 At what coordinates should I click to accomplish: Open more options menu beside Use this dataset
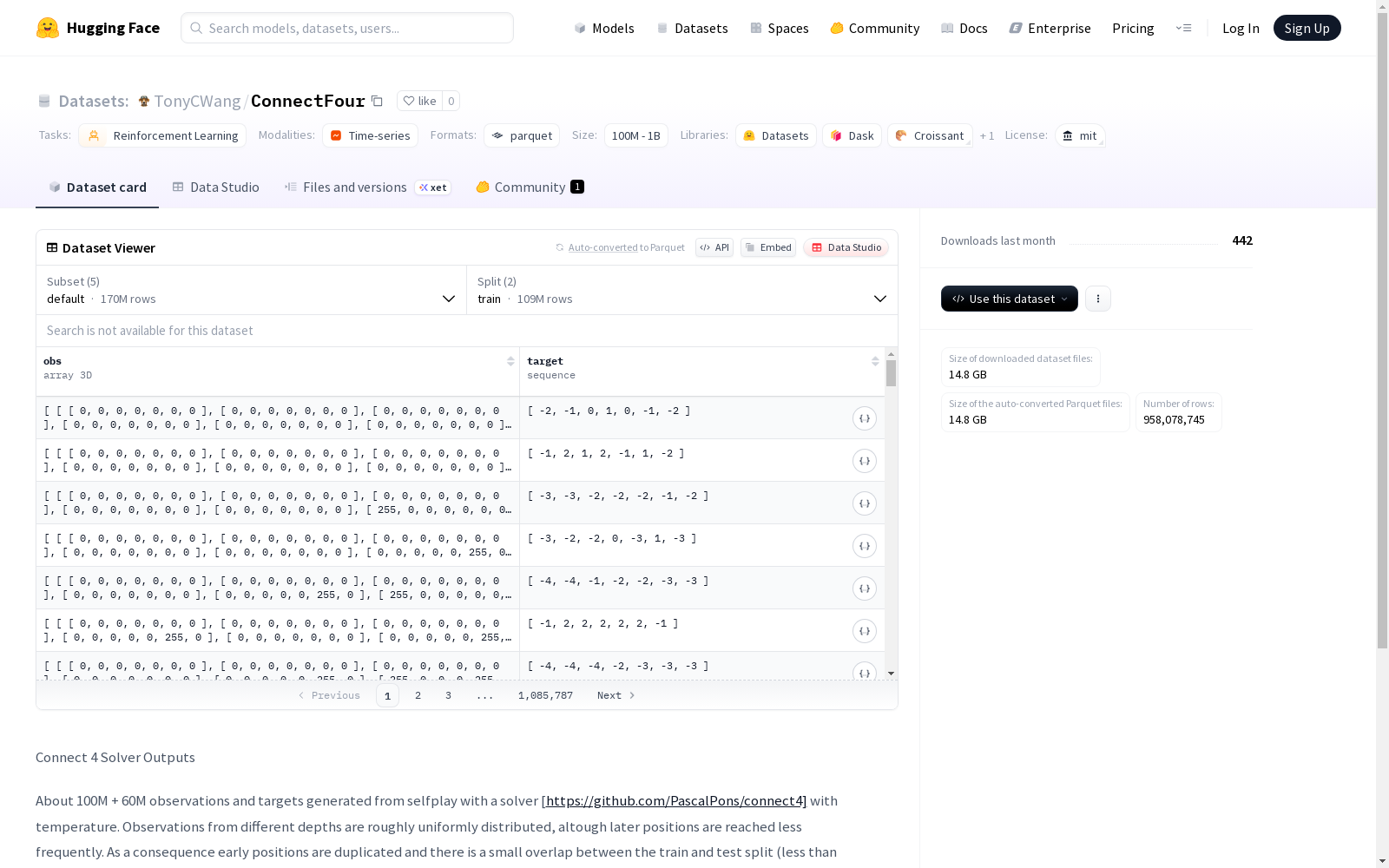1098,299
